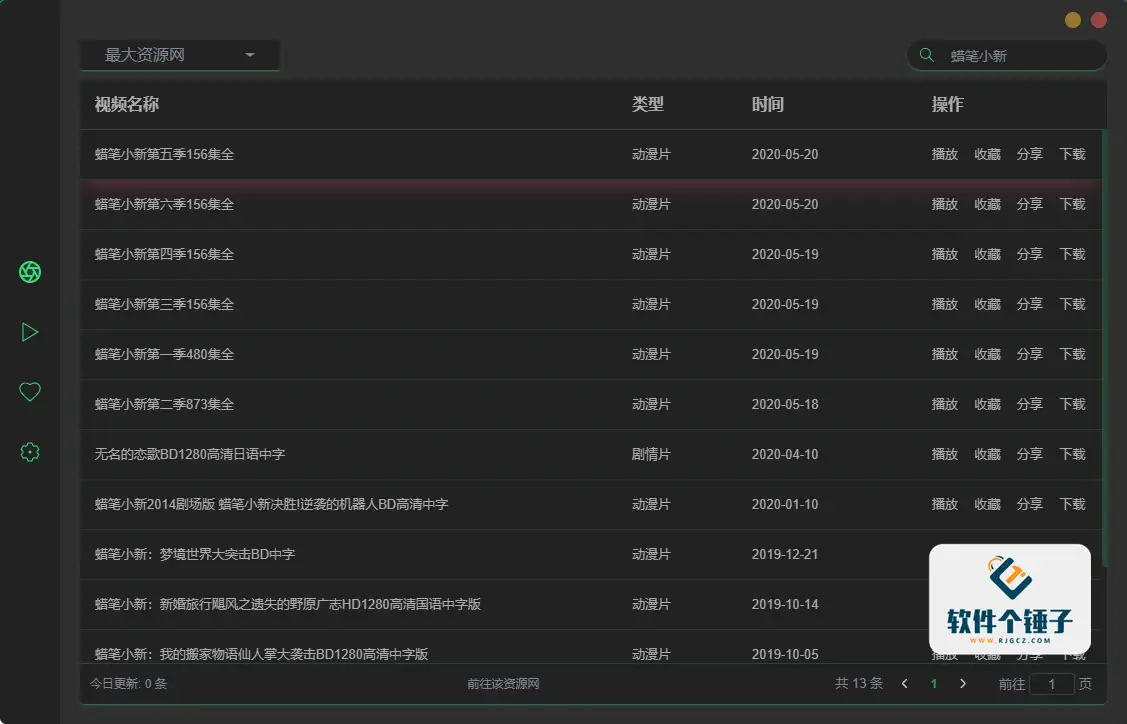
Task: Click the 前往页 page number input box
Action: coord(1051,683)
